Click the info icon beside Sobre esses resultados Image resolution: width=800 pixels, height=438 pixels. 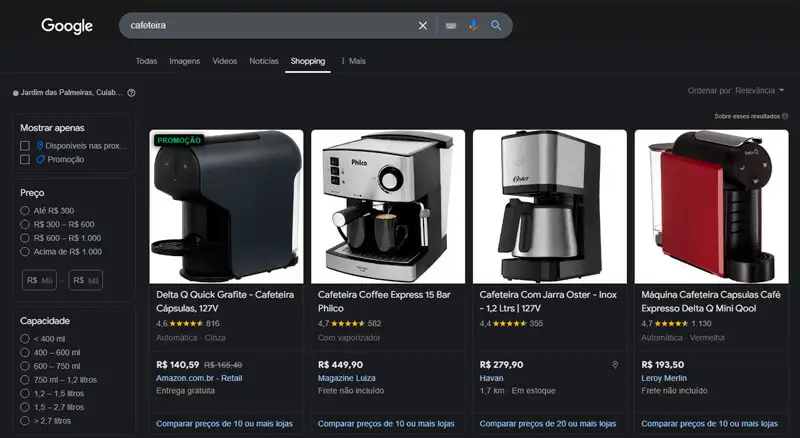point(785,116)
